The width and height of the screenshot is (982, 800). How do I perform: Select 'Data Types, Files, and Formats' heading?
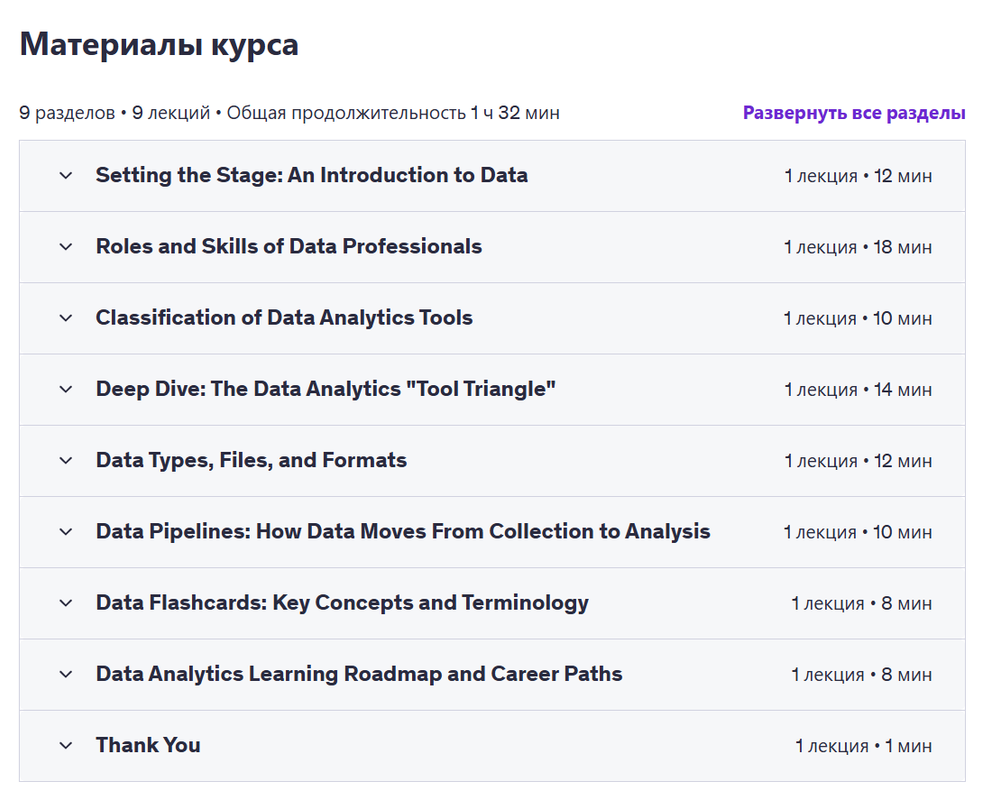click(x=251, y=460)
